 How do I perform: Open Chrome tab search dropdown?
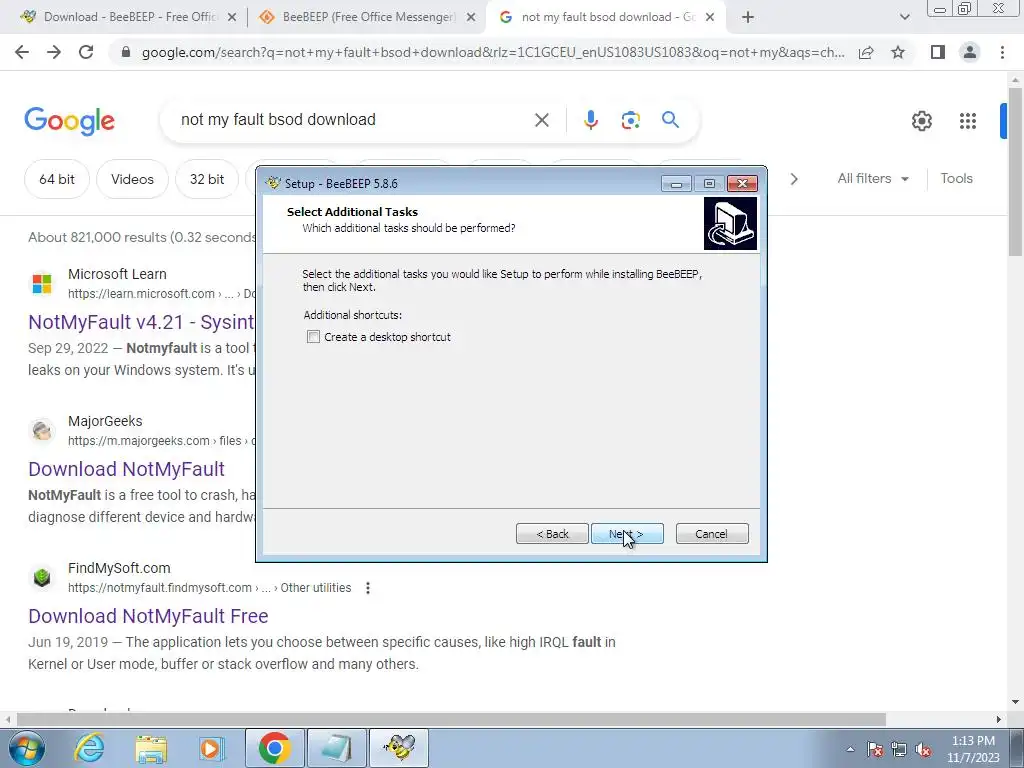904,18
